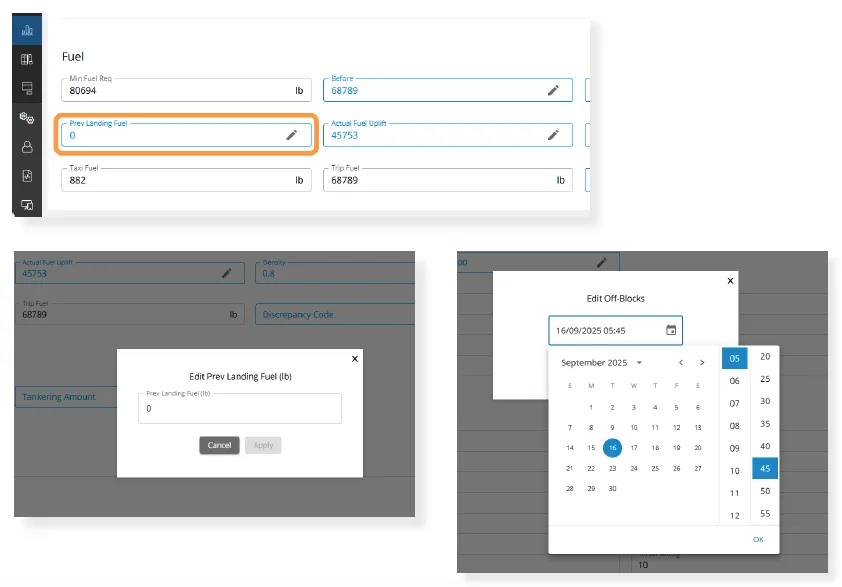This screenshot has height=587, width=842.
Task: Go to next month in calendar
Action: tap(703, 363)
